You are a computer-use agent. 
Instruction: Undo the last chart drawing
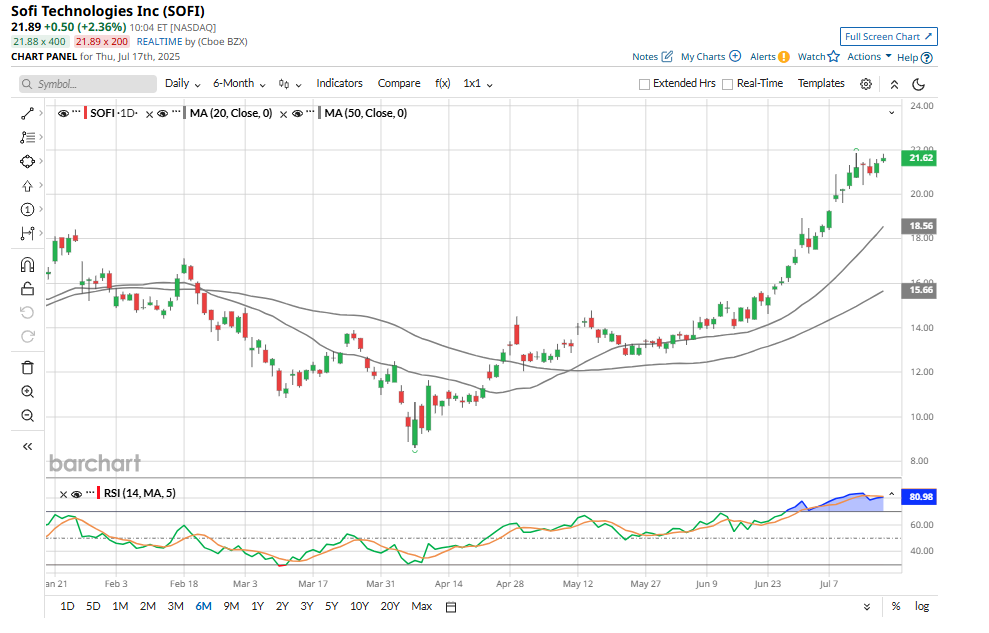27,312
